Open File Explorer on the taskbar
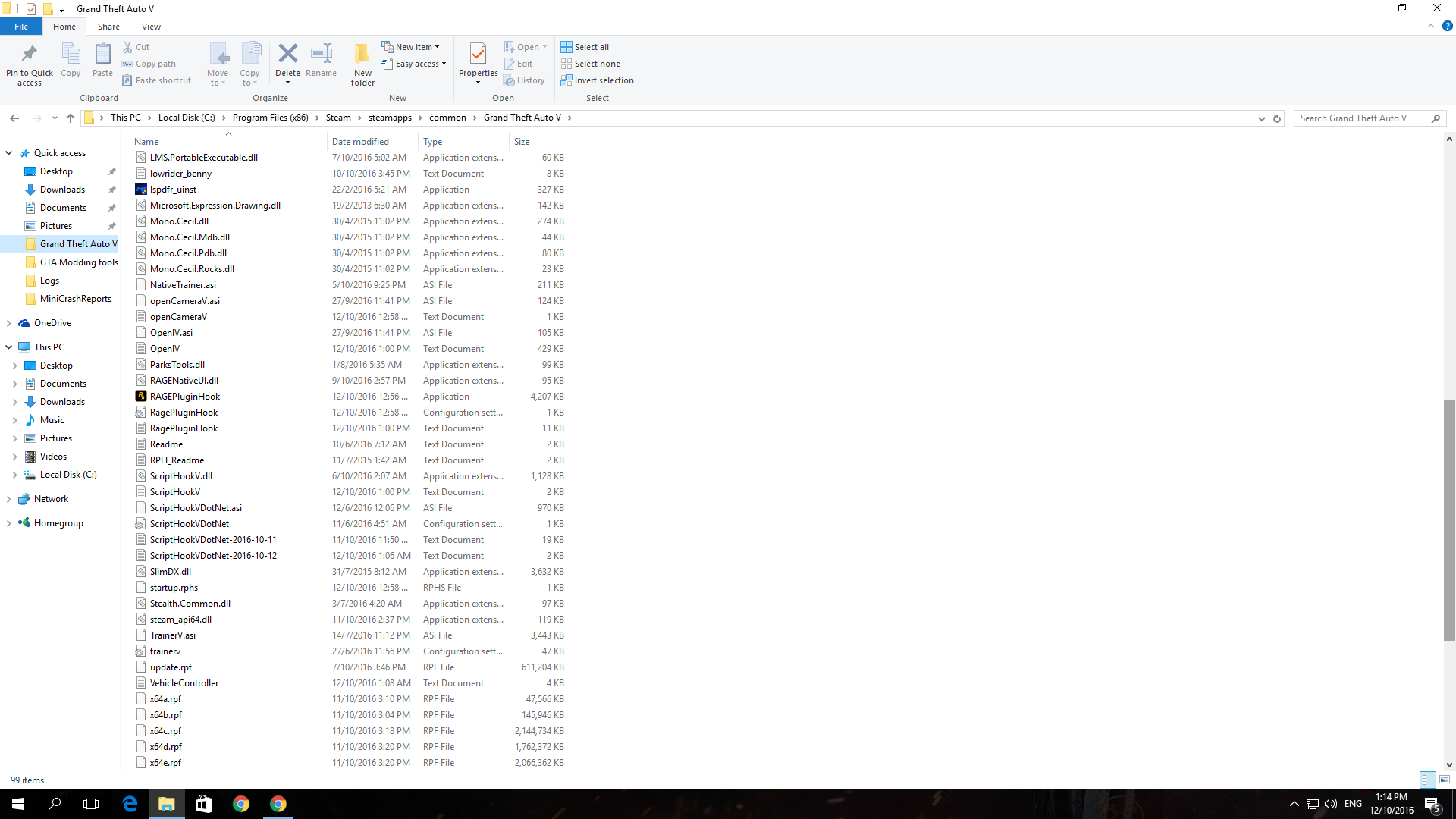1456x819 pixels. click(166, 804)
